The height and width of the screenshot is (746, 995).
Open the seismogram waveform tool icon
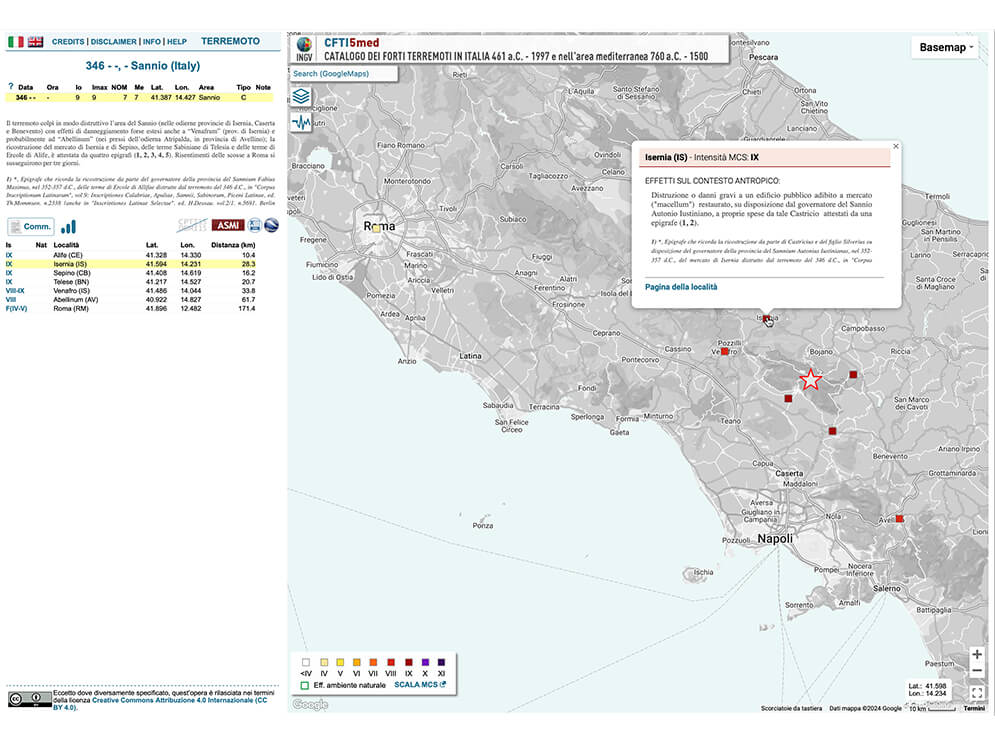301,122
